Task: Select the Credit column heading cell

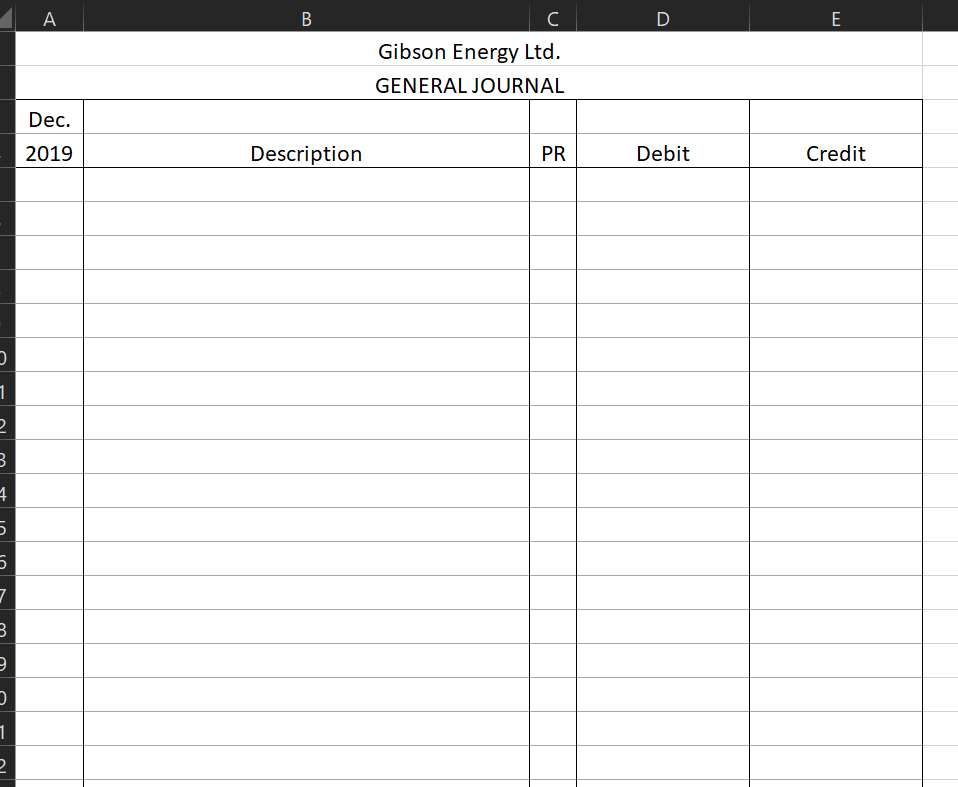Action: 835,153
